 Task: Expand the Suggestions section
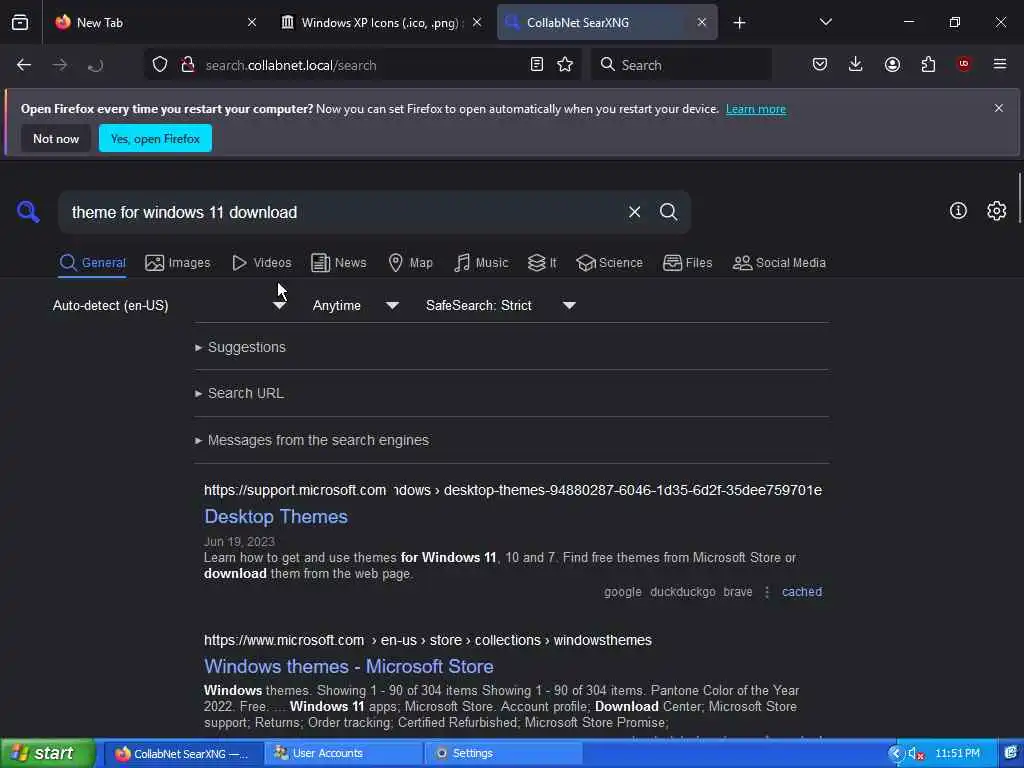click(241, 347)
